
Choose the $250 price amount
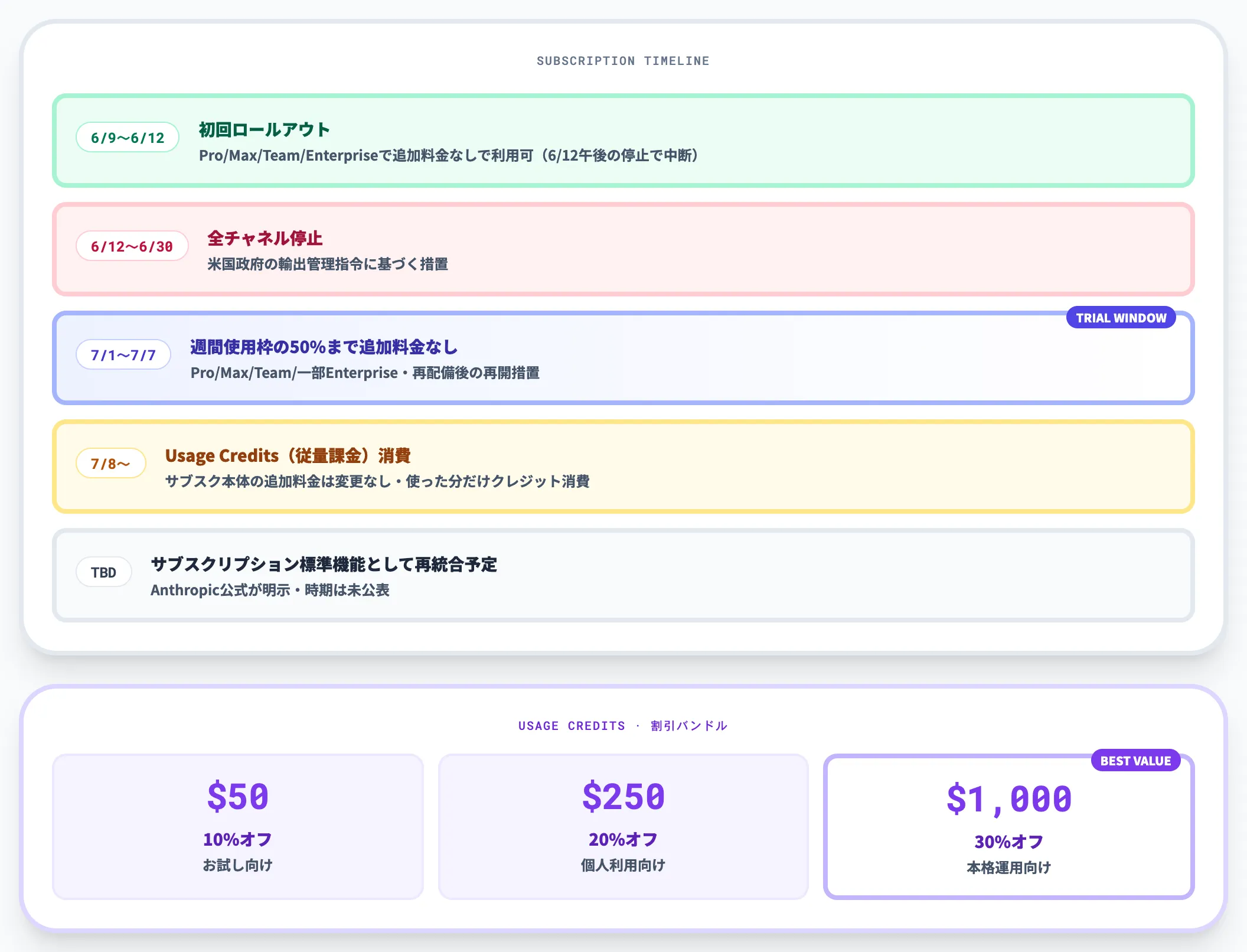tap(623, 796)
